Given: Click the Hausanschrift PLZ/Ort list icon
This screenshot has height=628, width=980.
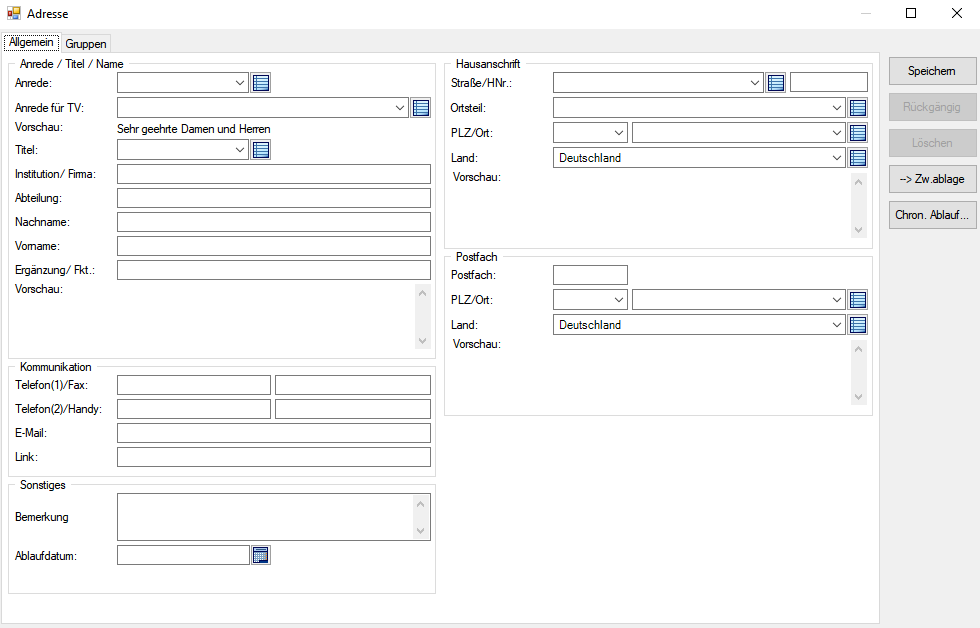Looking at the screenshot, I should (857, 133).
